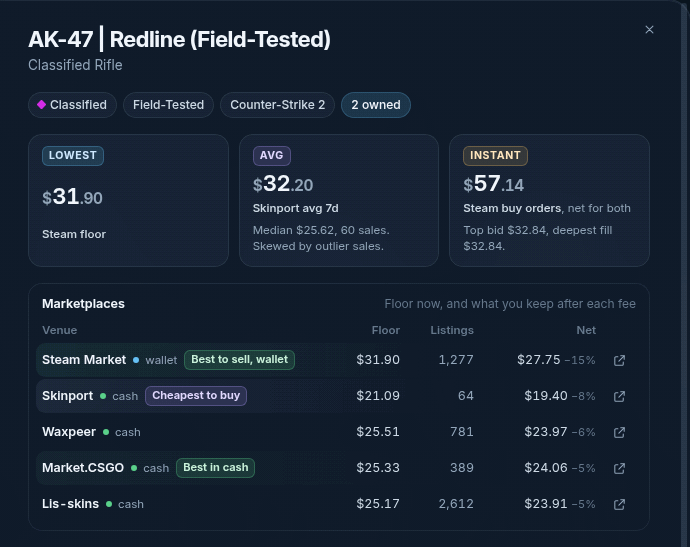Viewport: 690px width, 547px height.
Task: Click Market.CSGO net value $24.06
Action: coord(546,468)
